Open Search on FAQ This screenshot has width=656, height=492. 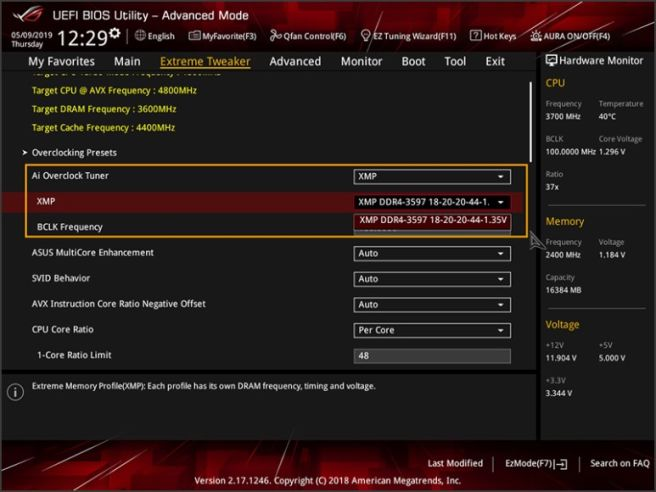click(x=620, y=463)
